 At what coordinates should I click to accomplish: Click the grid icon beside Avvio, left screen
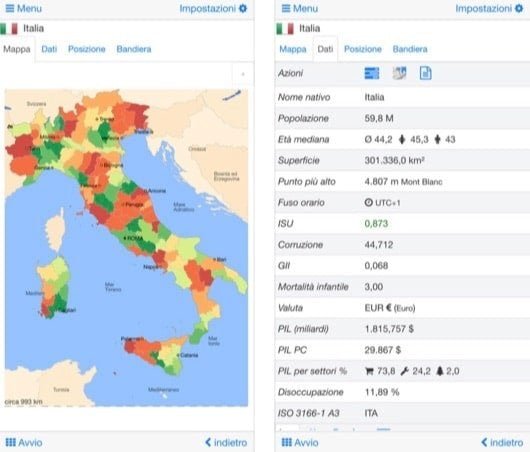10,442
